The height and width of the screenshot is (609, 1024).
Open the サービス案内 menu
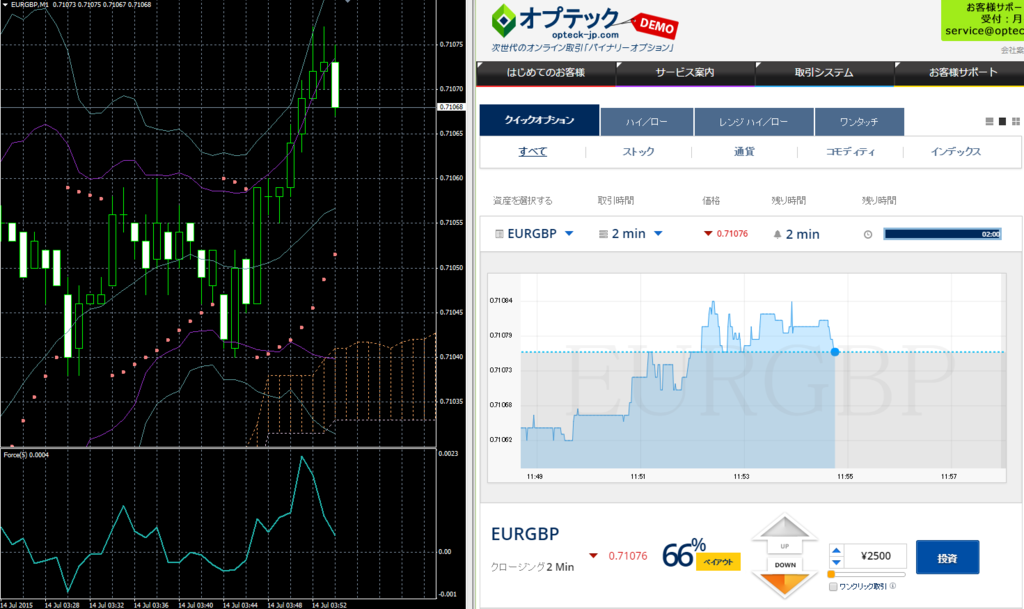(x=685, y=73)
